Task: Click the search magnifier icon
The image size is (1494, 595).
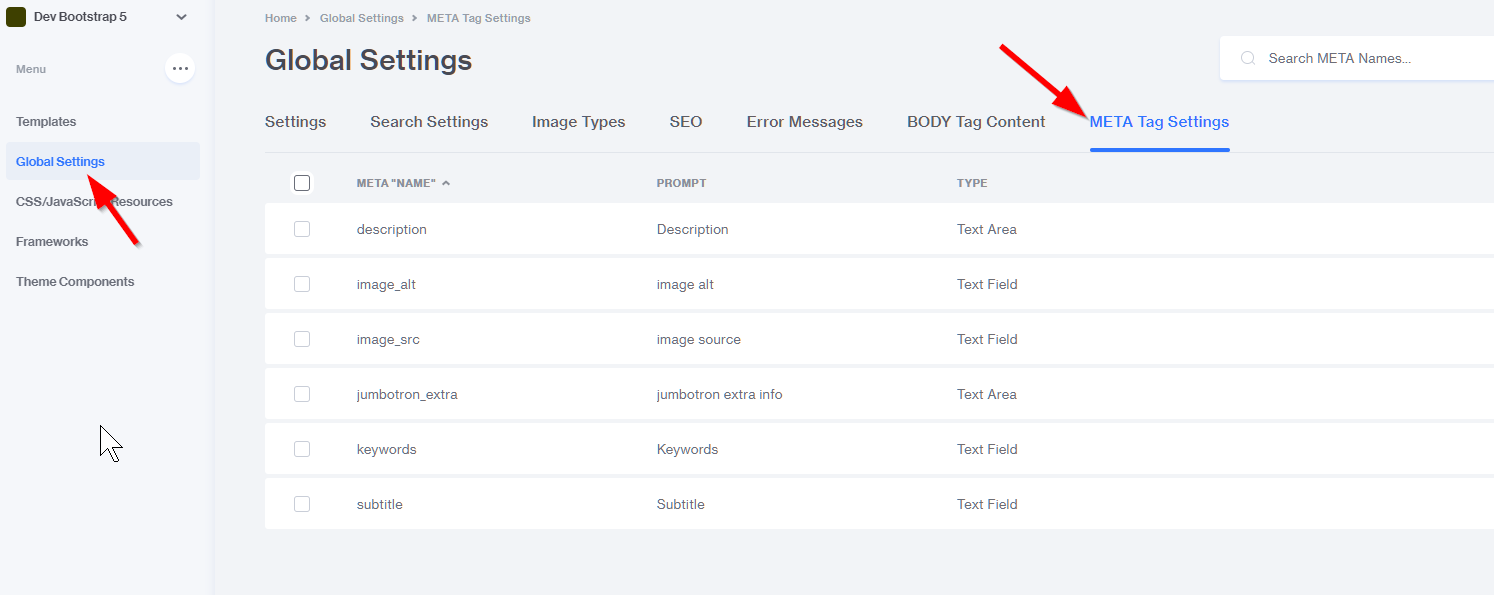Action: (1247, 59)
